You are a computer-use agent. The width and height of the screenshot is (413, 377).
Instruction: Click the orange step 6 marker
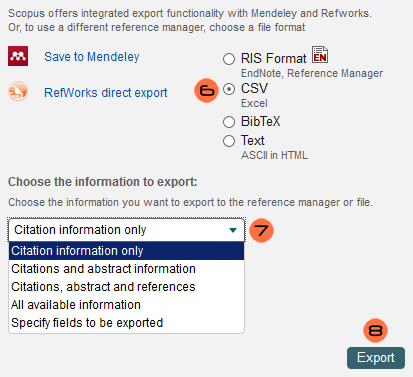point(206,90)
